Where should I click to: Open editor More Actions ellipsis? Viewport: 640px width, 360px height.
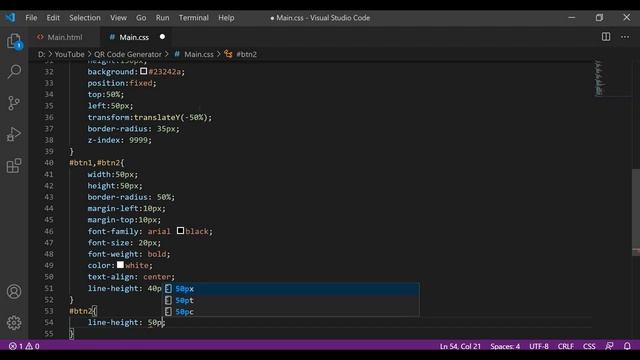[x=625, y=37]
